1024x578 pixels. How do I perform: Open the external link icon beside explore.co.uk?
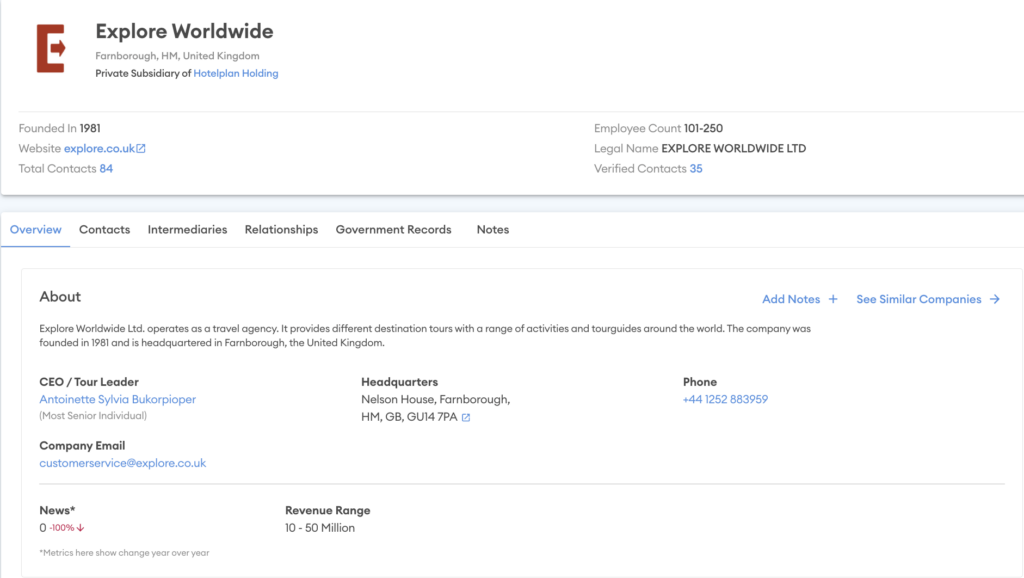(141, 149)
